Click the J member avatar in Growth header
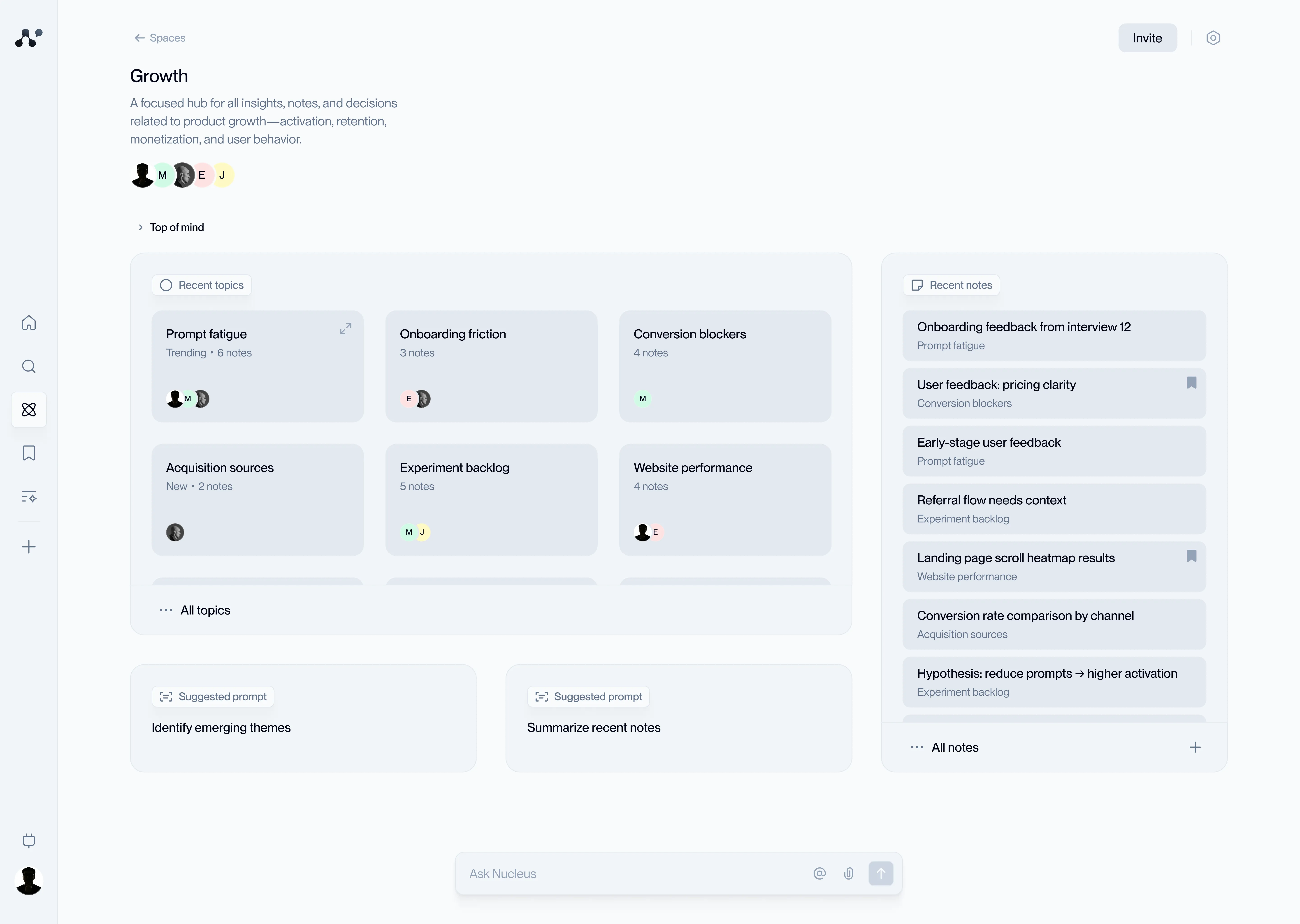This screenshot has width=1300, height=924. [x=223, y=175]
